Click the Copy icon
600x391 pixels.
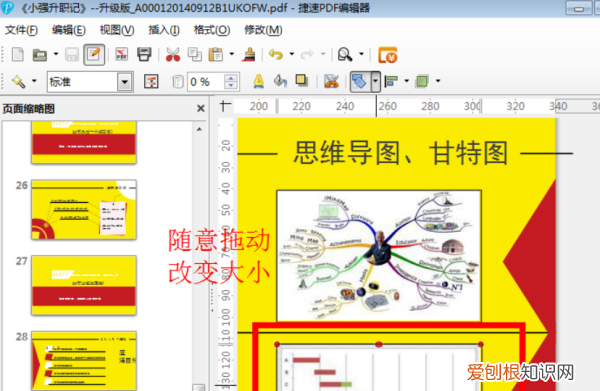point(195,55)
